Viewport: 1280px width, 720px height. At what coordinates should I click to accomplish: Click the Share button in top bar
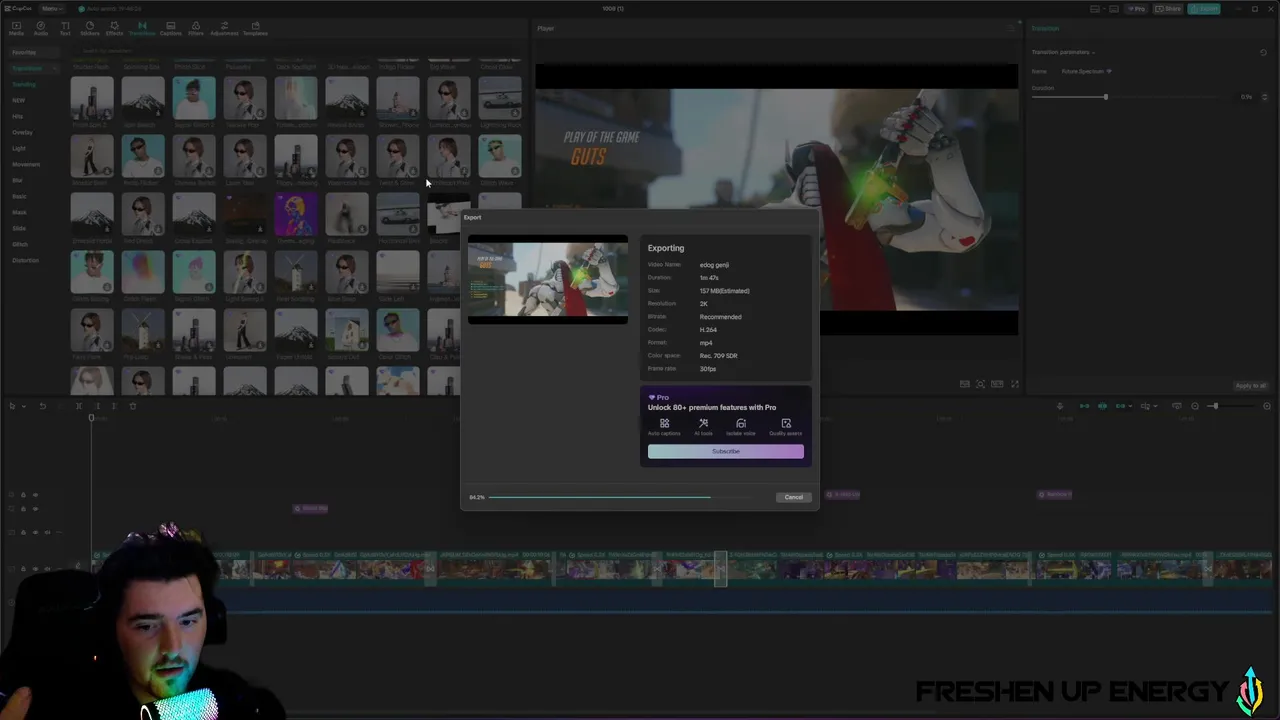point(1168,9)
